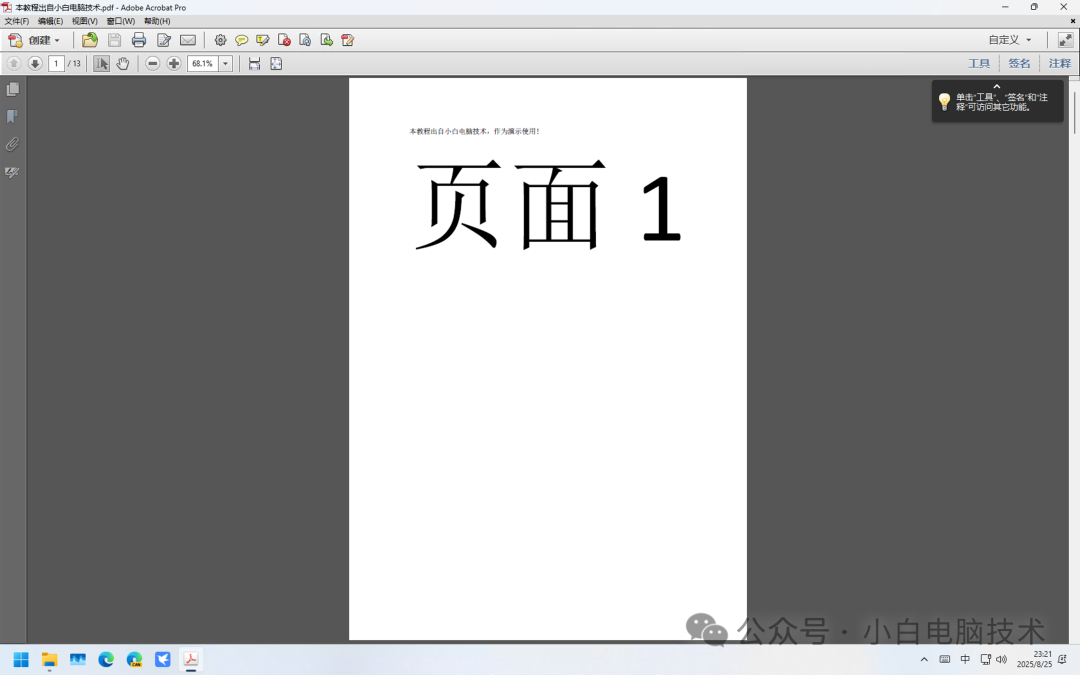1080x675 pixels.
Task: Open Microsoft Edge from taskbar
Action: point(106,660)
